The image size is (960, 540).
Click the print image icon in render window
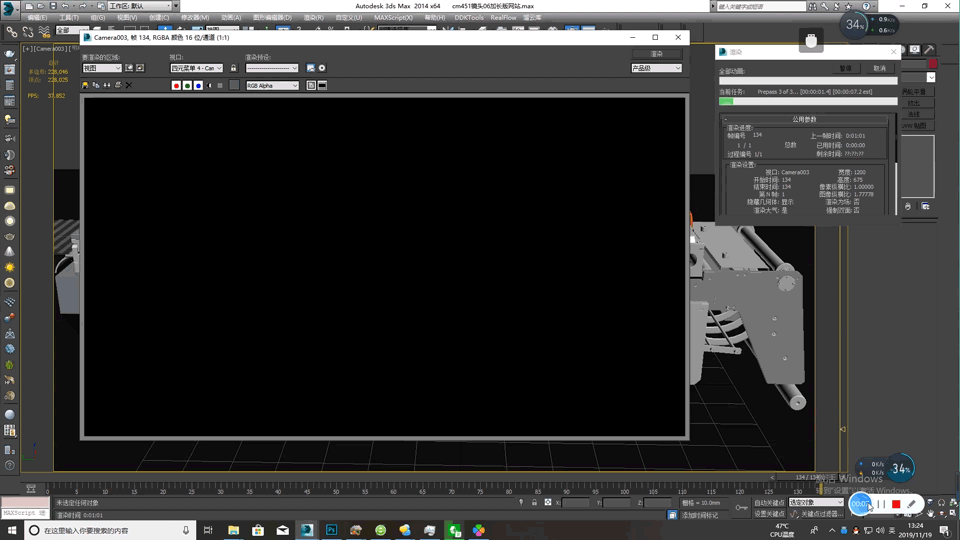pyautogui.click(x=118, y=85)
